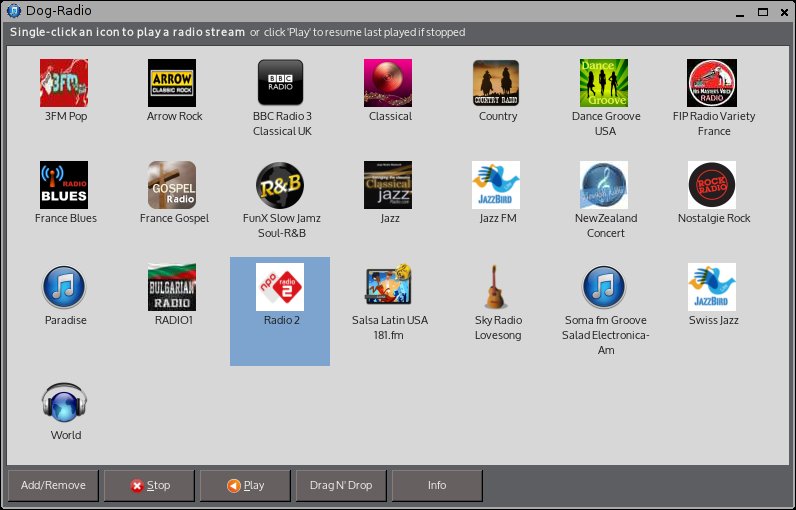This screenshot has height=510, width=796.
Task: Start the BBC Radio 3 Classical UK icon
Action: tap(280, 83)
